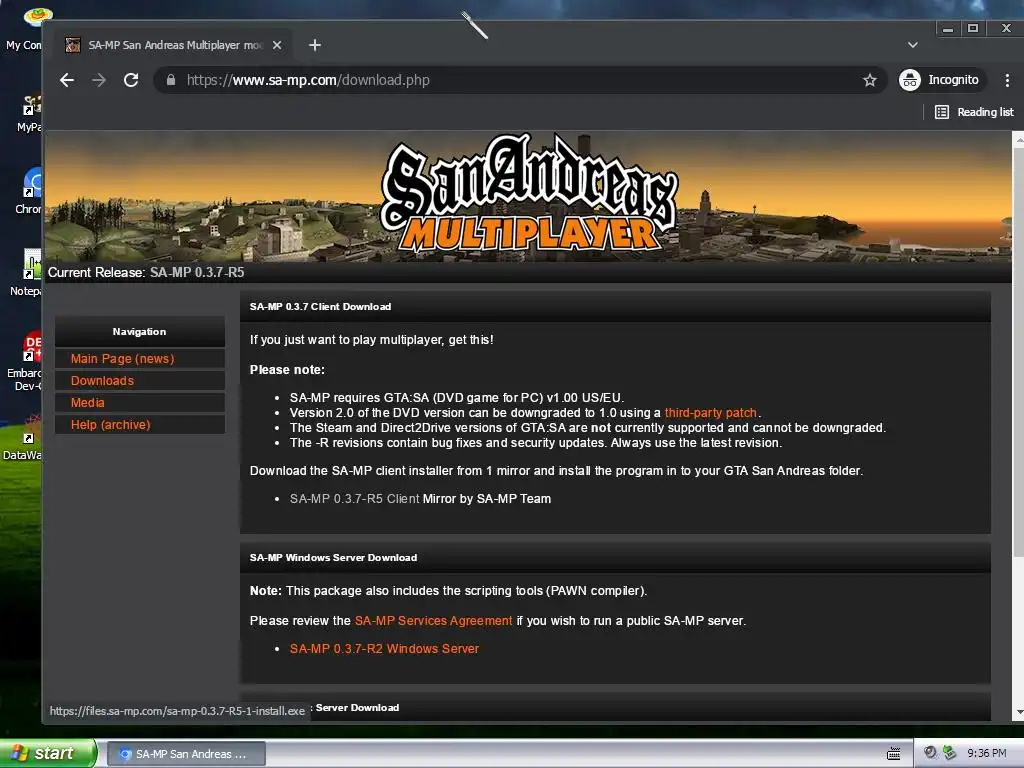Click the site padlock icon
This screenshot has width=1024, height=768.
[170, 80]
